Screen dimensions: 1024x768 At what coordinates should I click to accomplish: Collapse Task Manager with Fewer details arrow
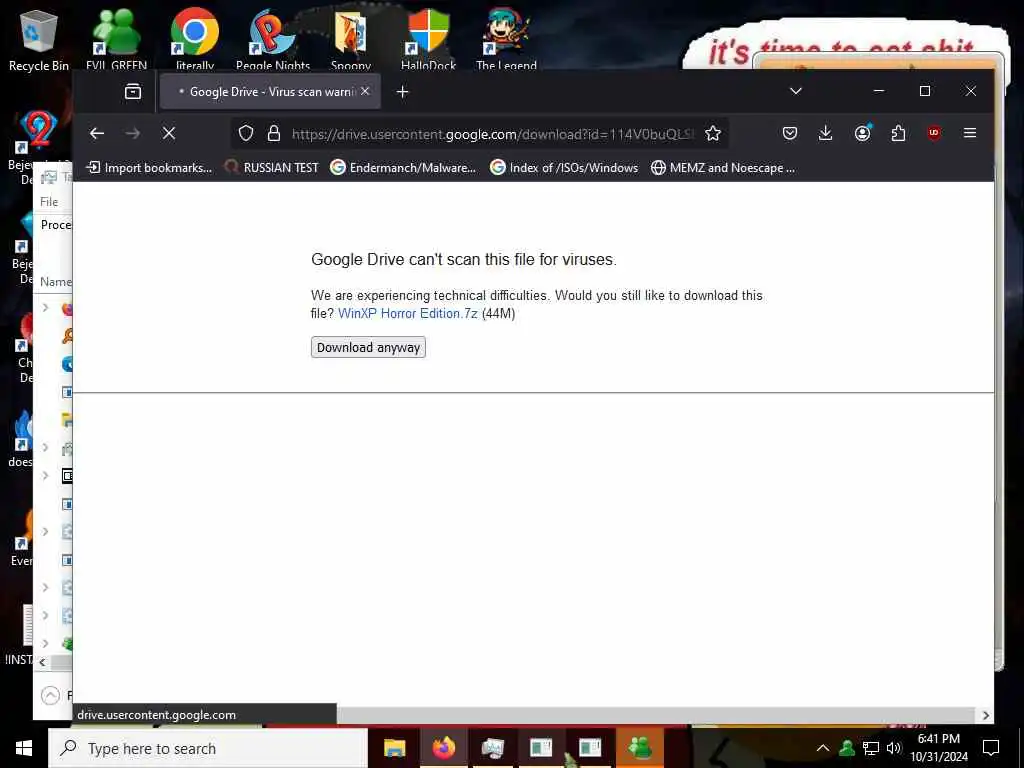pyautogui.click(x=50, y=696)
